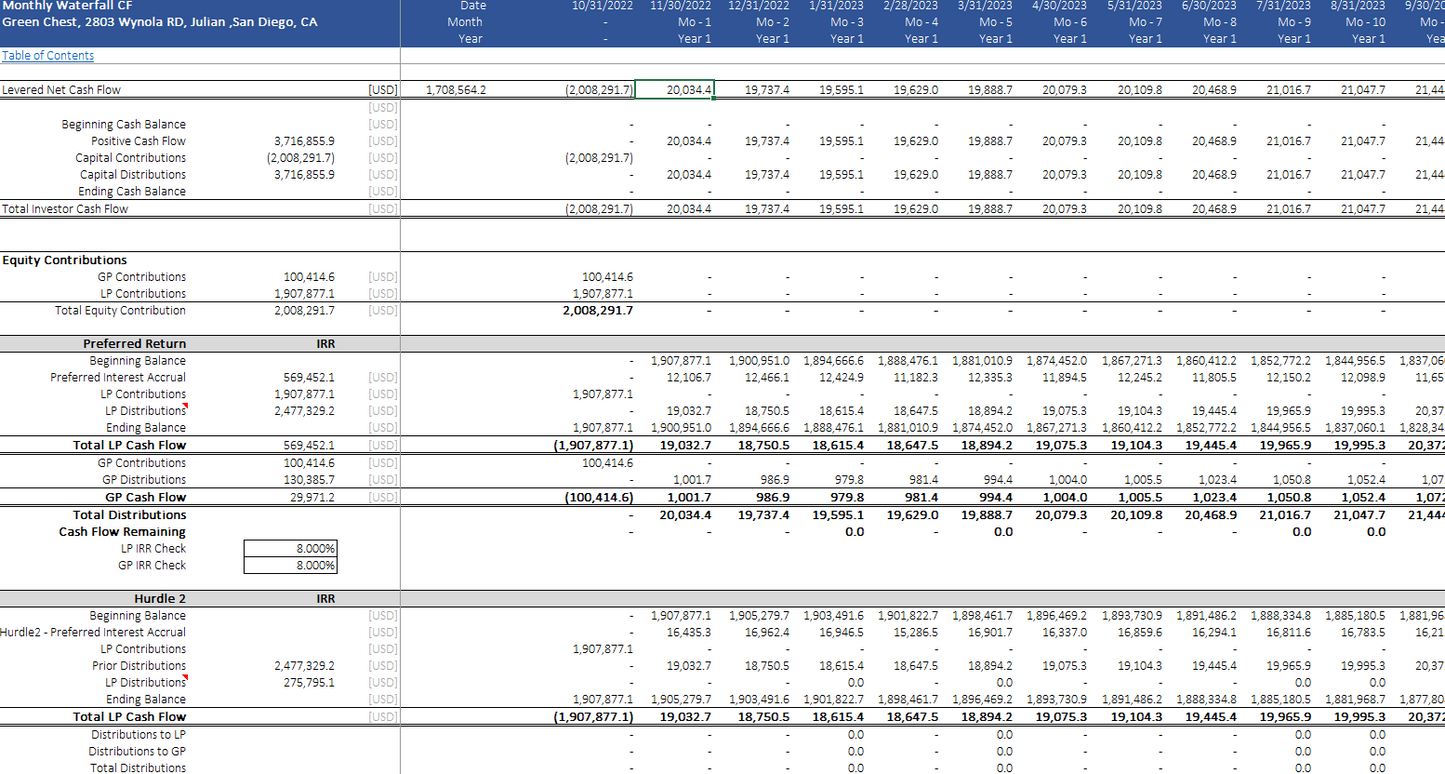Click the Levered Net Cash Flow total 1,708,564.2
The width and height of the screenshot is (1445, 774).
[x=456, y=90]
